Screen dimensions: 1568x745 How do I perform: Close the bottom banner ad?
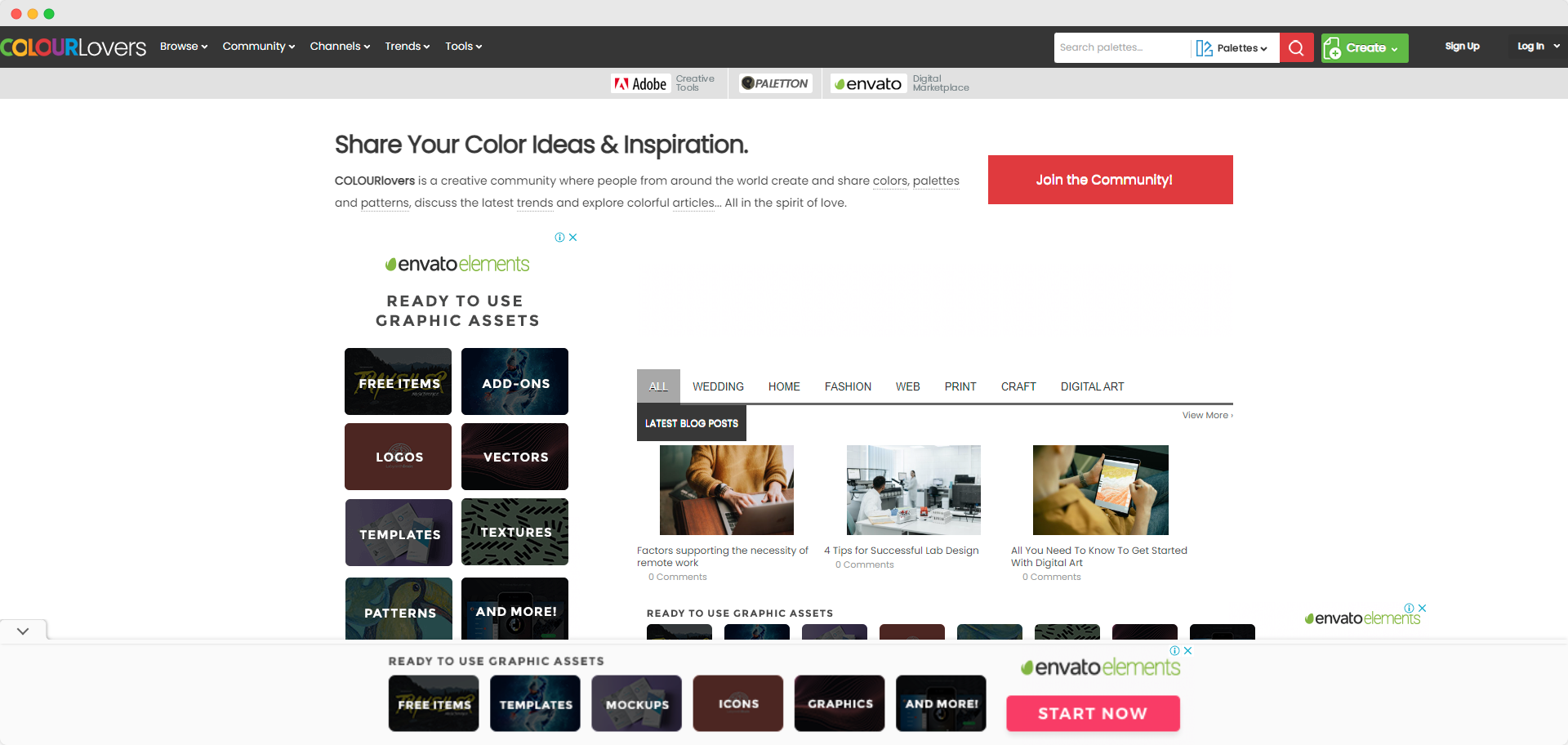1188,651
